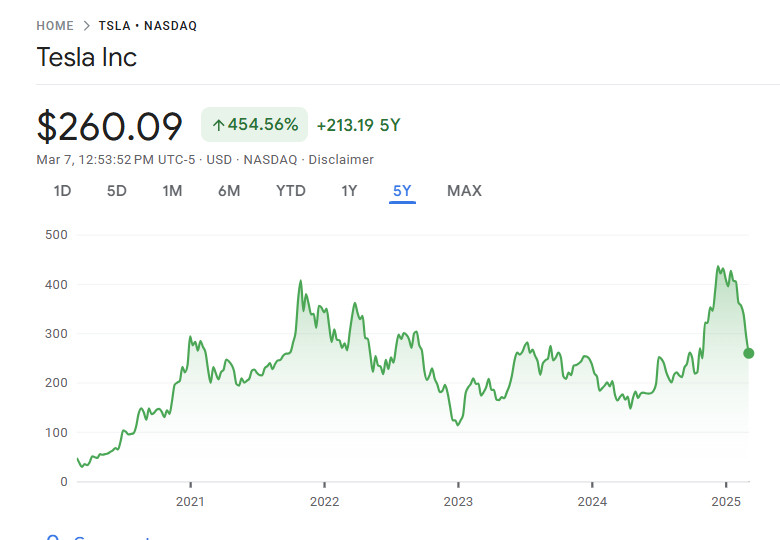Select the 5Y range tab

click(x=402, y=191)
